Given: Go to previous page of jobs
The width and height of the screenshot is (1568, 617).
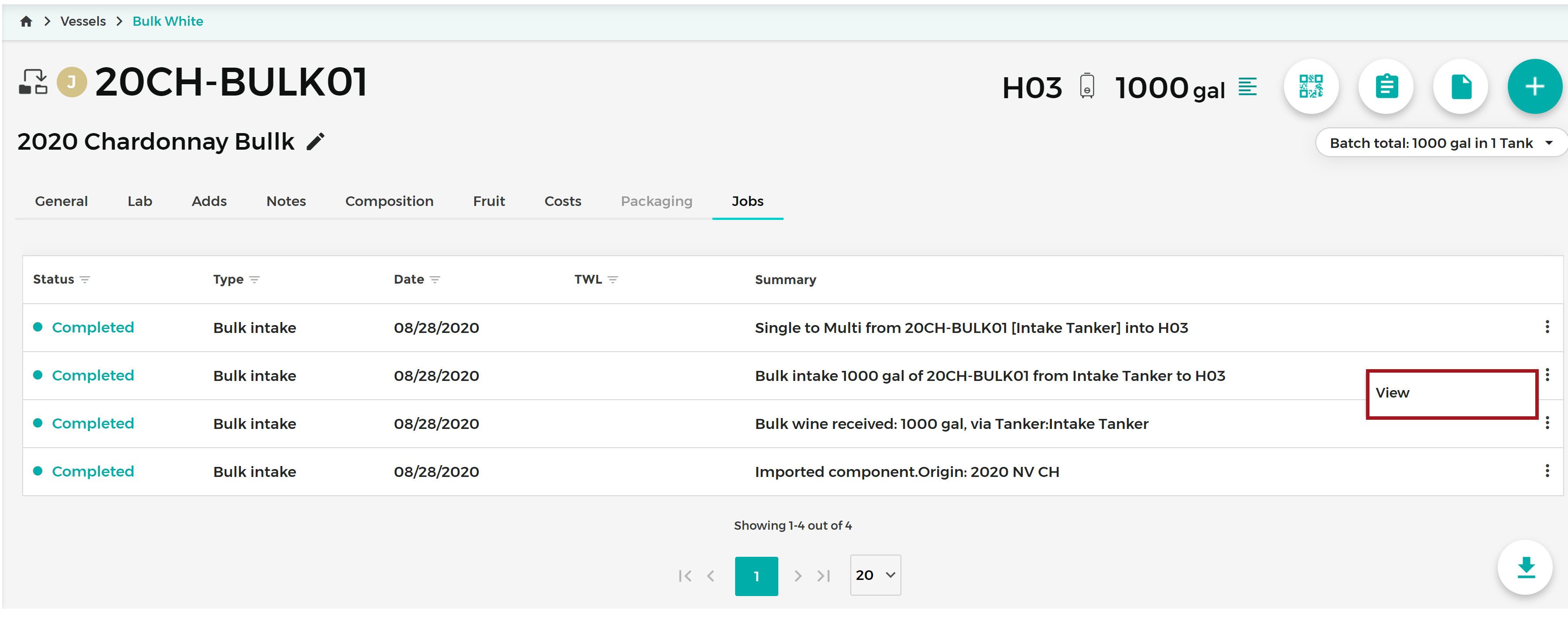Looking at the screenshot, I should (x=710, y=576).
